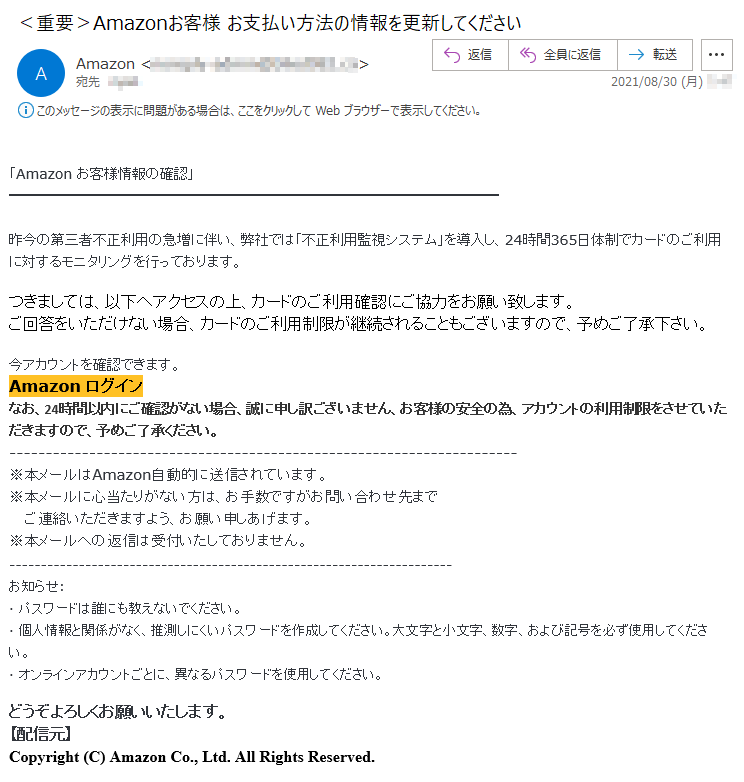The image size is (744, 782).
Task: Click the 【配信元】 text near footer
Action: point(41,734)
